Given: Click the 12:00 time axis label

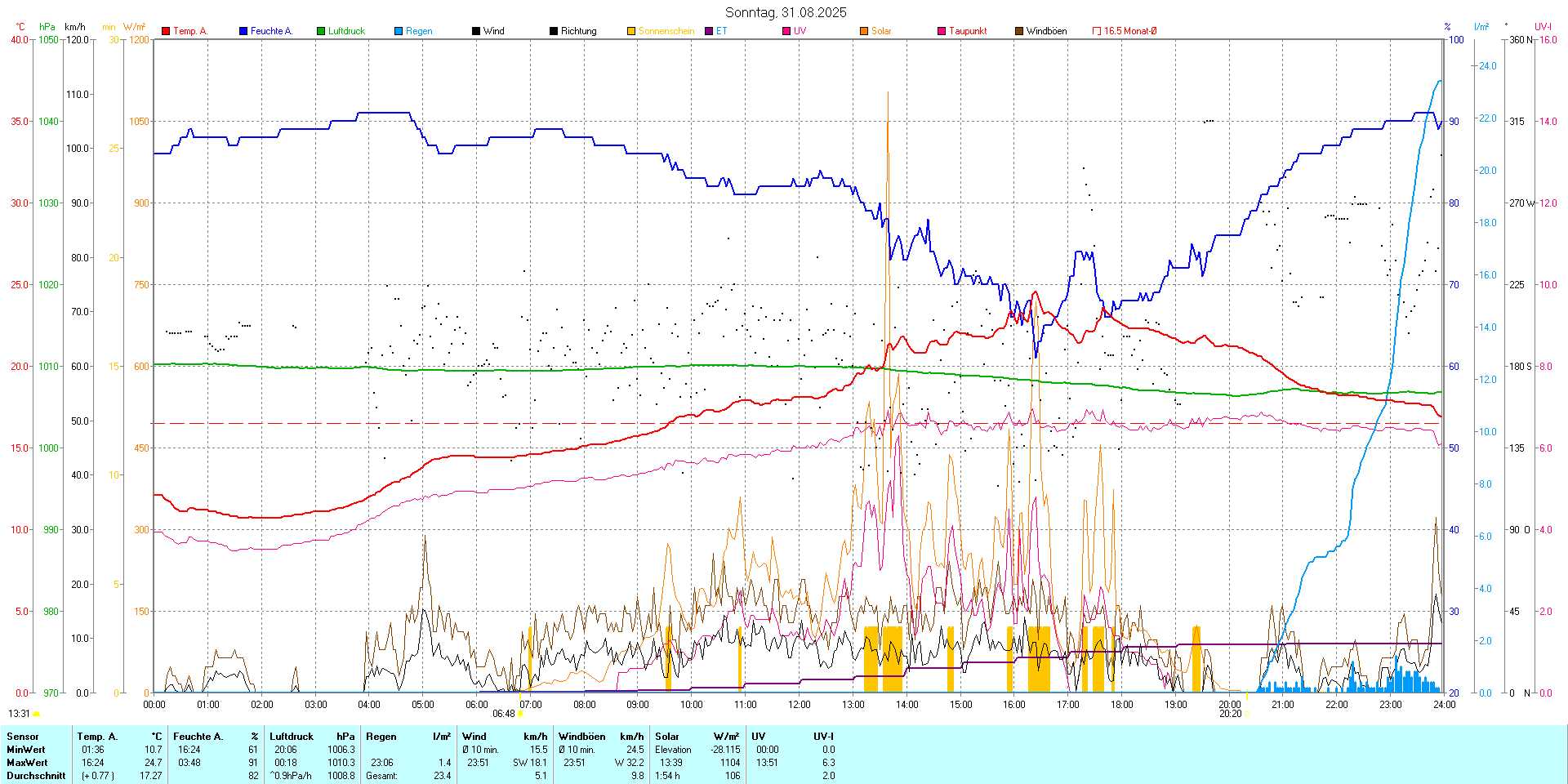Looking at the screenshot, I should click(x=799, y=705).
